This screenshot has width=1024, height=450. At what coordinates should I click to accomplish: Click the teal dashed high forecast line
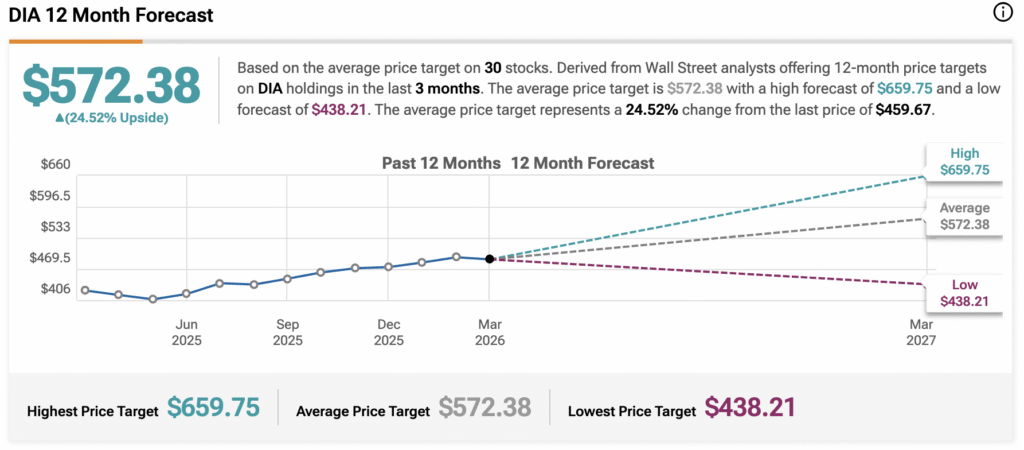click(x=700, y=219)
